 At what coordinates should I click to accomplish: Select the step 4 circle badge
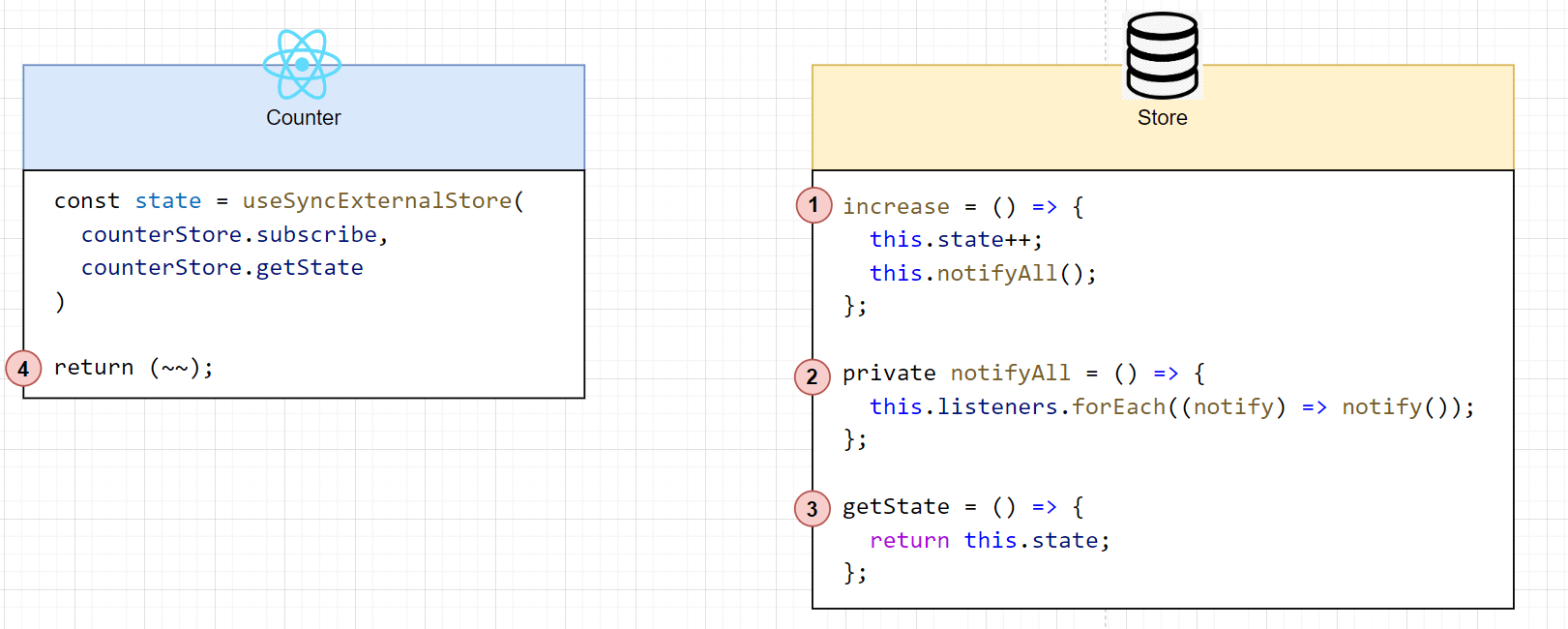click(x=23, y=369)
